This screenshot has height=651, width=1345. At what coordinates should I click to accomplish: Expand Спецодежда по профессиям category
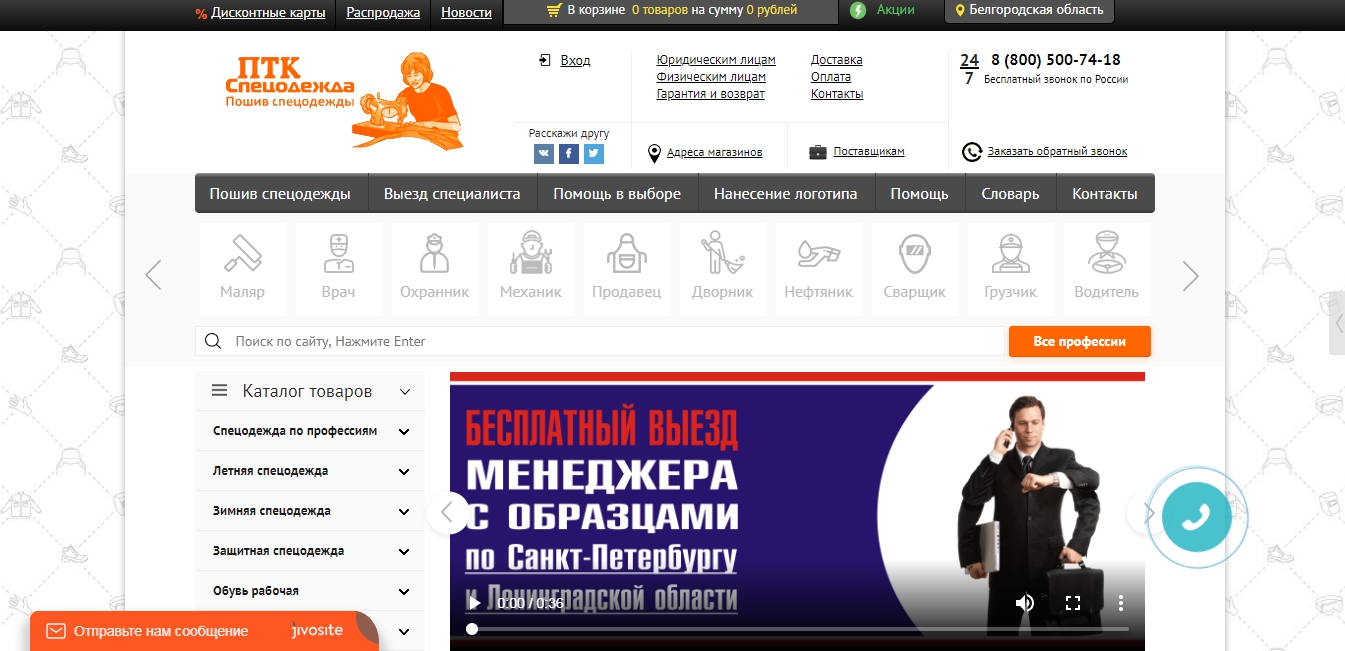pyautogui.click(x=404, y=432)
